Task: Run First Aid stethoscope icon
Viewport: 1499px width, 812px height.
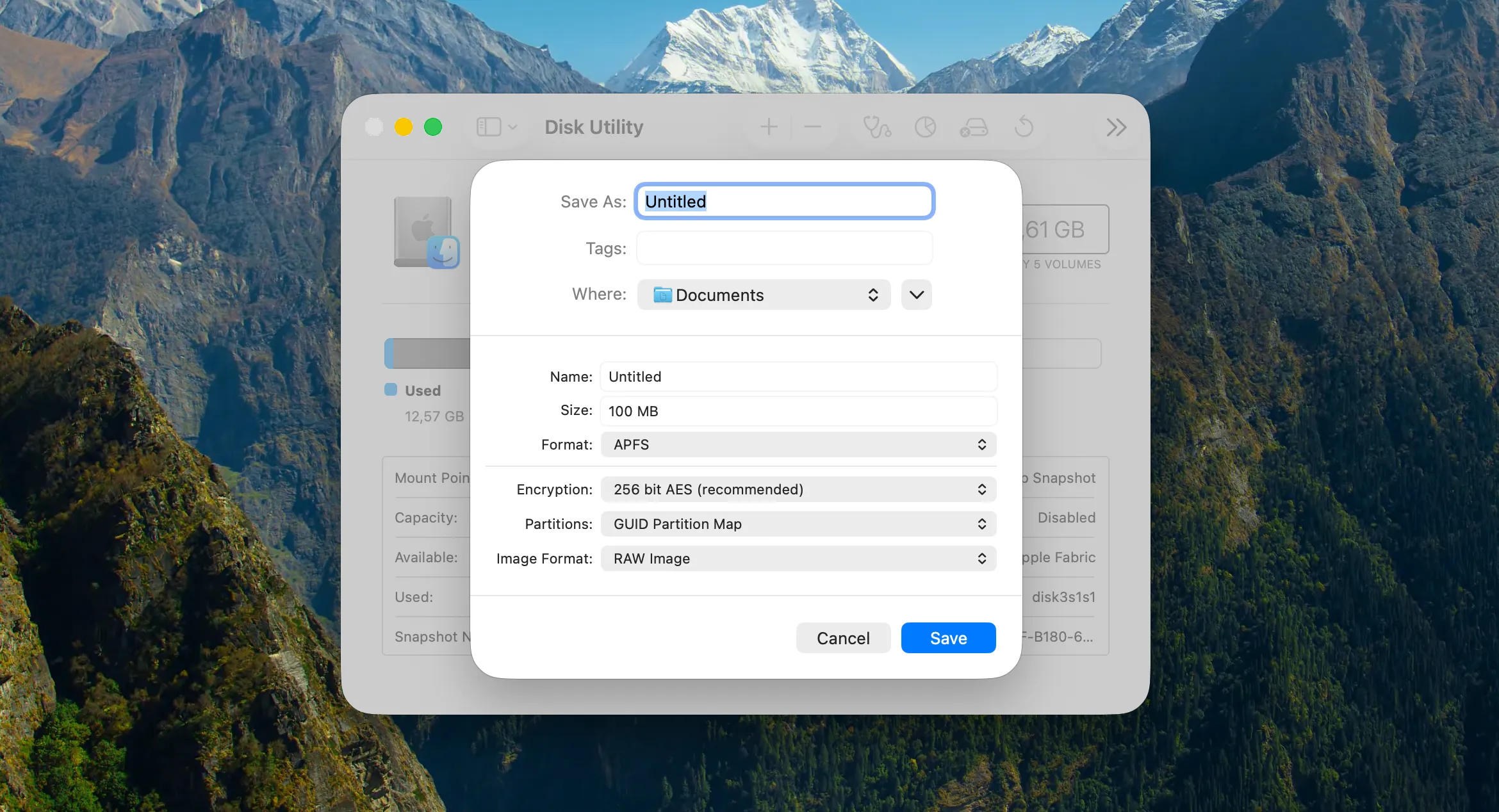Action: coord(877,127)
